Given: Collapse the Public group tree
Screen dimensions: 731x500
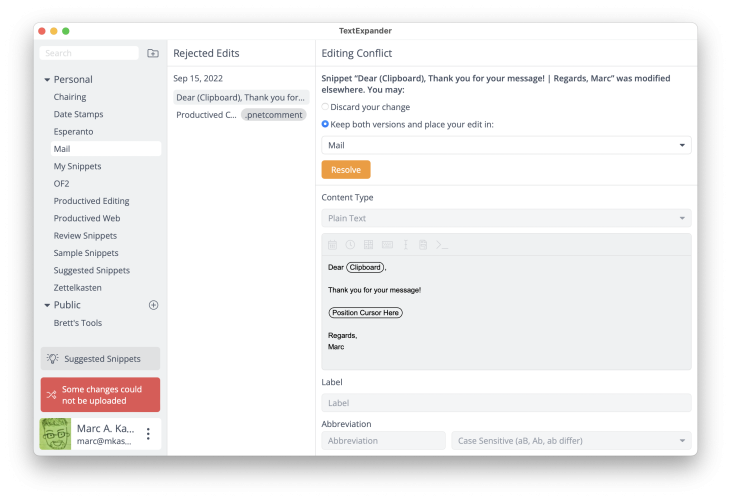Looking at the screenshot, I should coord(47,305).
